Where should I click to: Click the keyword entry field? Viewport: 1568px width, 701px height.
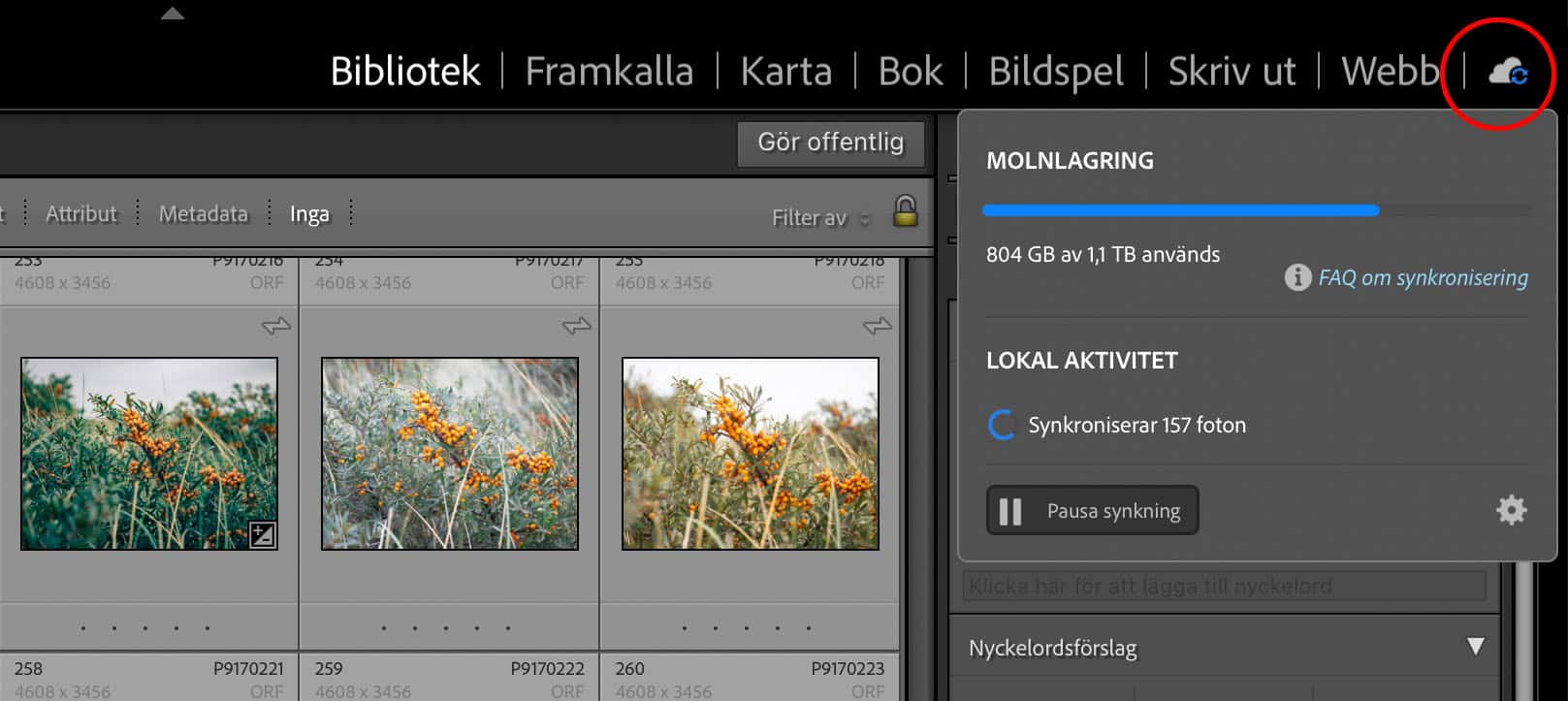[x=1224, y=587]
